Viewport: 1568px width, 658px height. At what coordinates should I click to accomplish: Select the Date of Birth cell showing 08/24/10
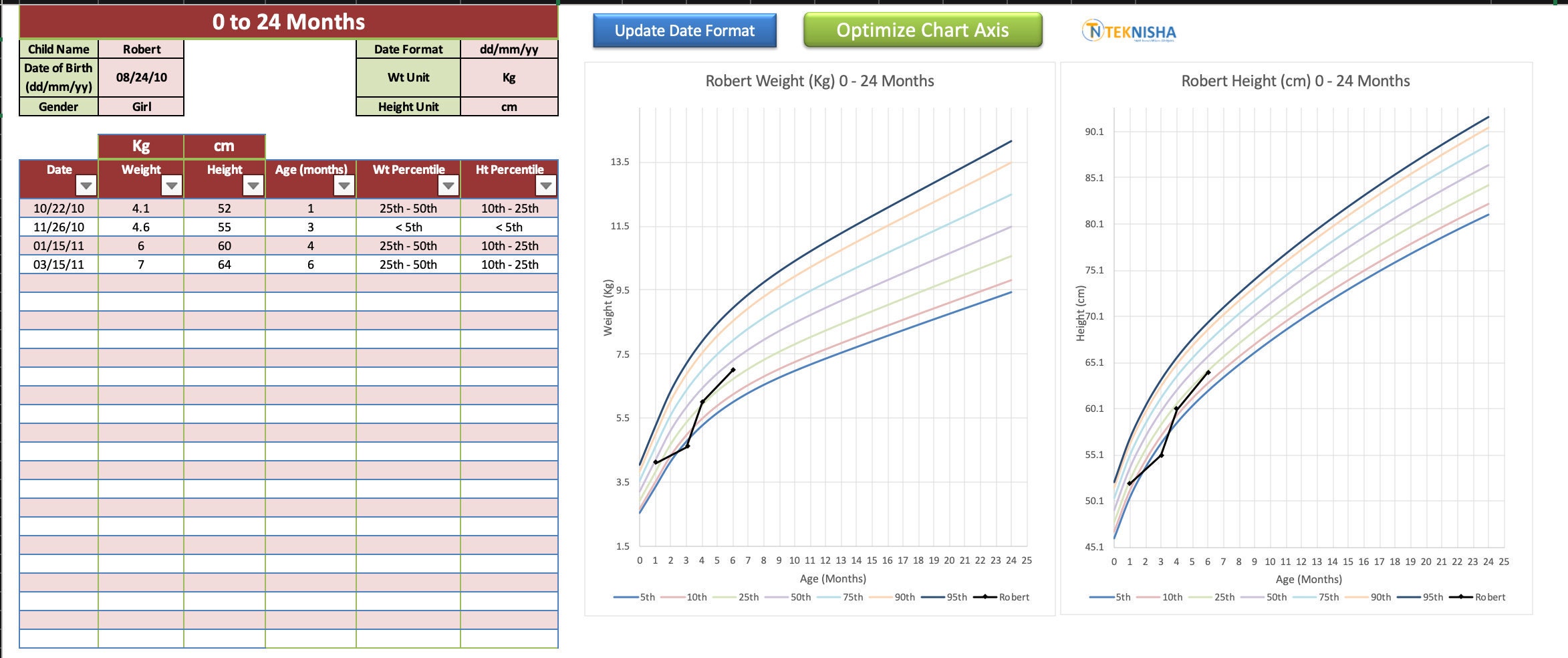click(141, 77)
